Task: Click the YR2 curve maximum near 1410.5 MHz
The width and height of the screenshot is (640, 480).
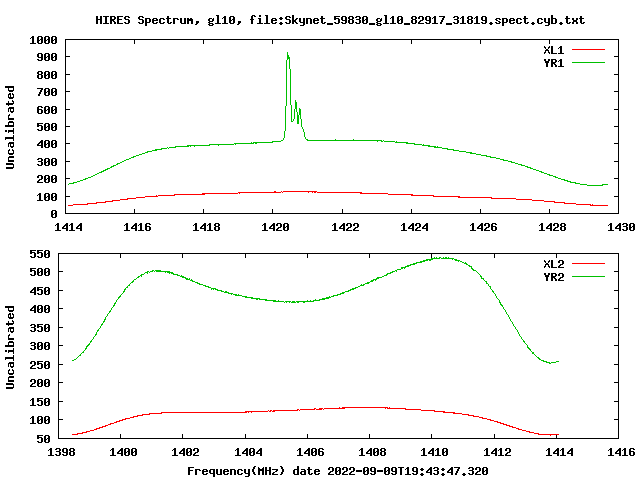Action: 443,258
